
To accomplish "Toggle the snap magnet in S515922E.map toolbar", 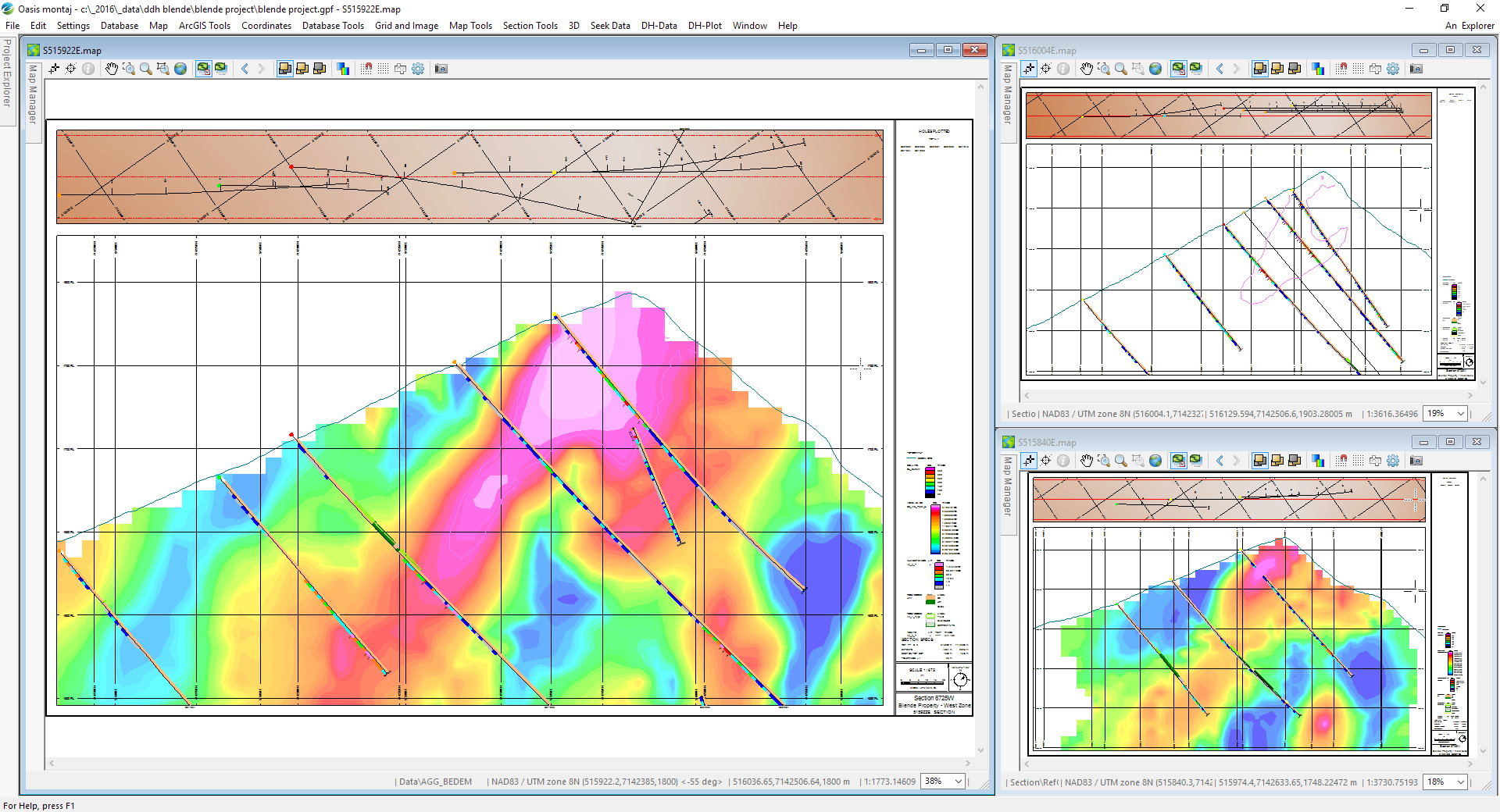I will click(366, 69).
